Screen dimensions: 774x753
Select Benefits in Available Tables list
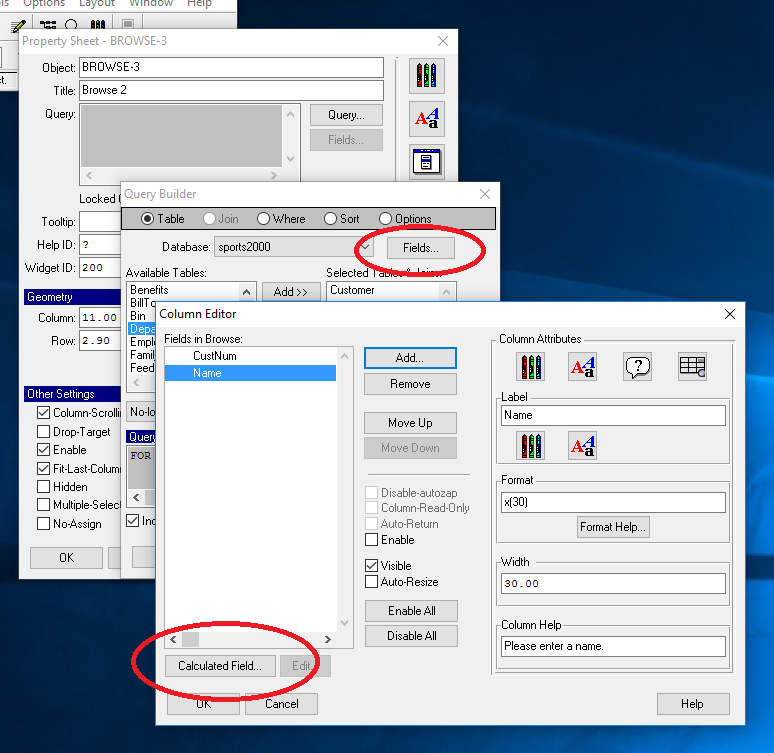tap(184, 290)
